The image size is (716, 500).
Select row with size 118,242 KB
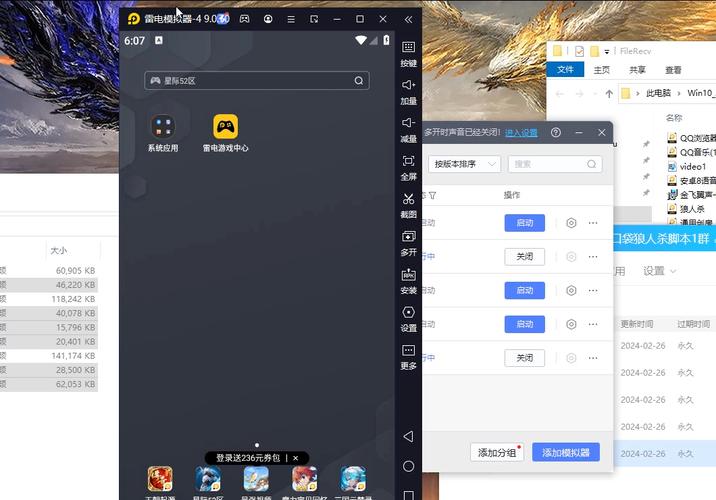click(x=49, y=299)
